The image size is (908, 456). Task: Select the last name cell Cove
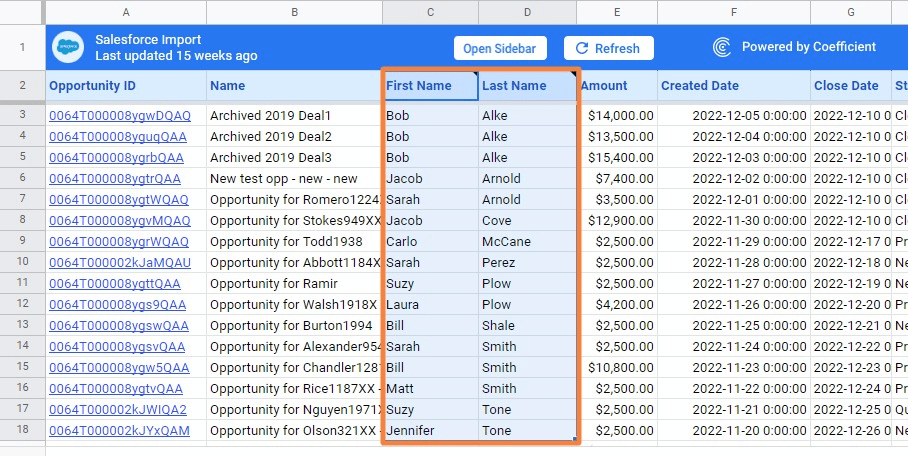click(527, 220)
